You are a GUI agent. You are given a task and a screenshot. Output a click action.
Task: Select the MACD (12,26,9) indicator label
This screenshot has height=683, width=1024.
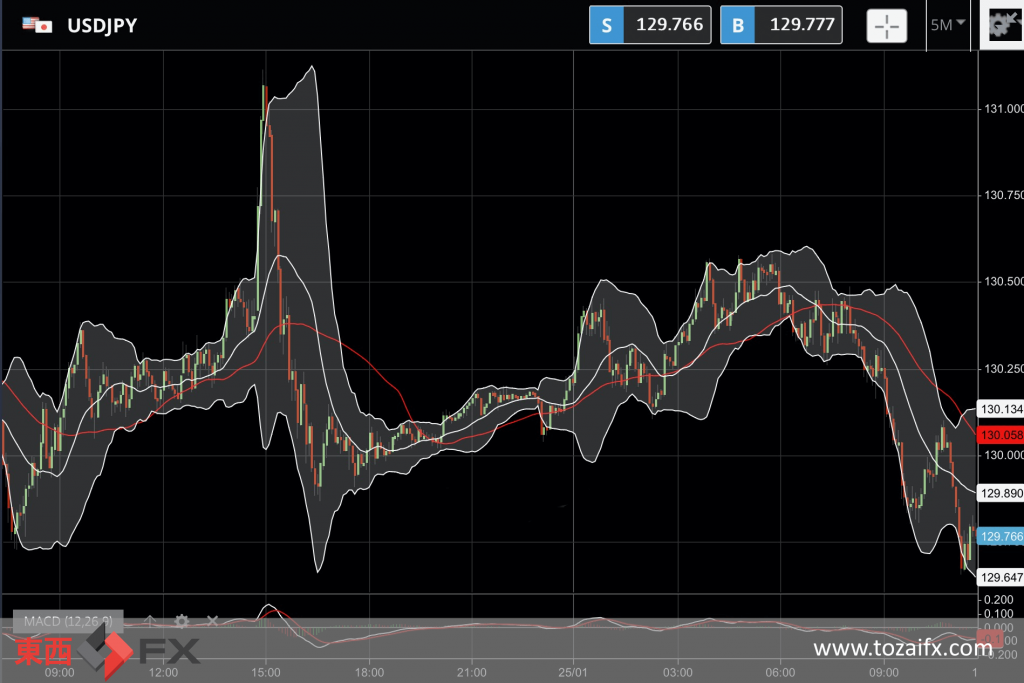[68, 621]
